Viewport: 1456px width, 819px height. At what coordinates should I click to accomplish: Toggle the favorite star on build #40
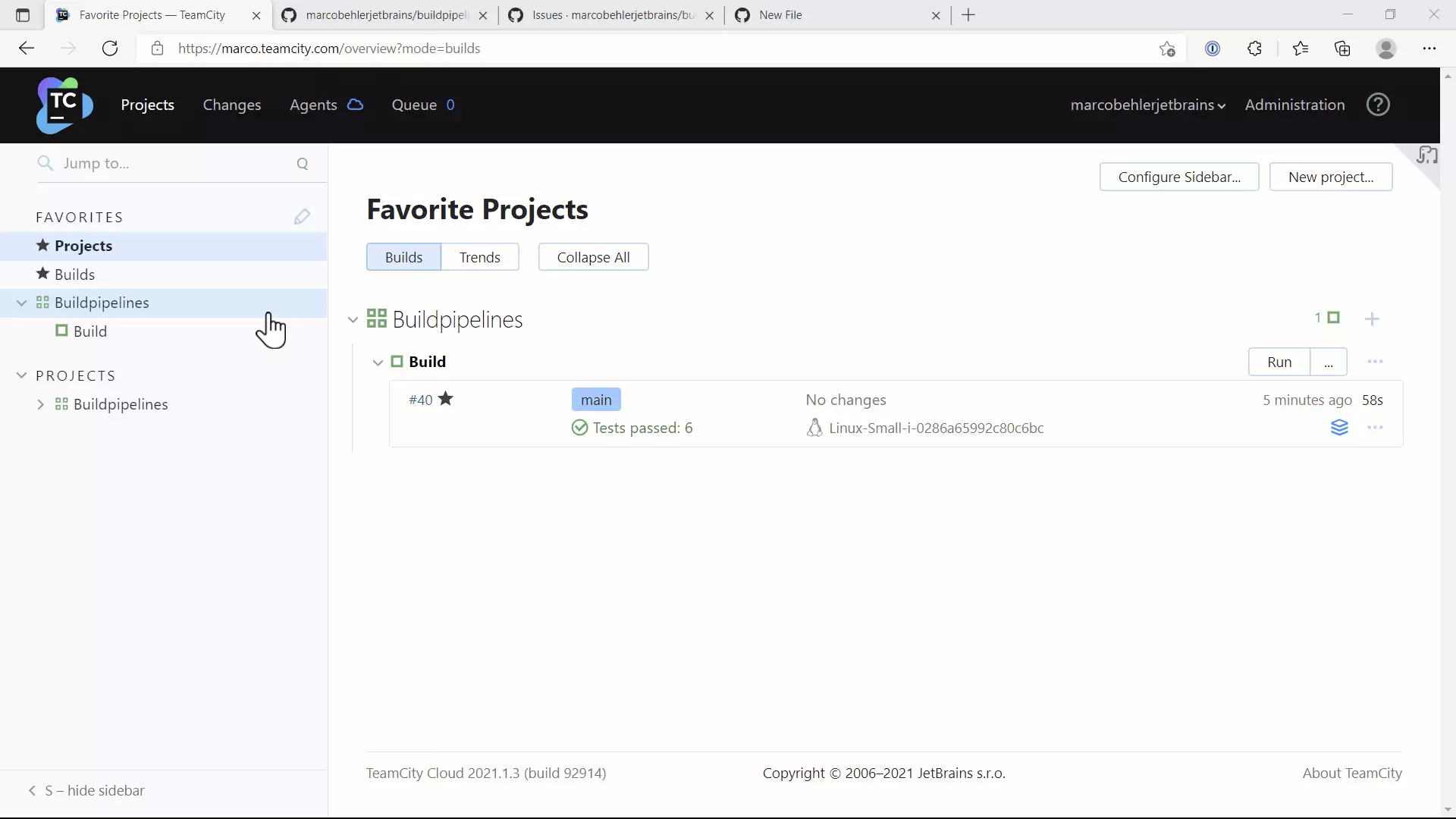click(x=446, y=399)
